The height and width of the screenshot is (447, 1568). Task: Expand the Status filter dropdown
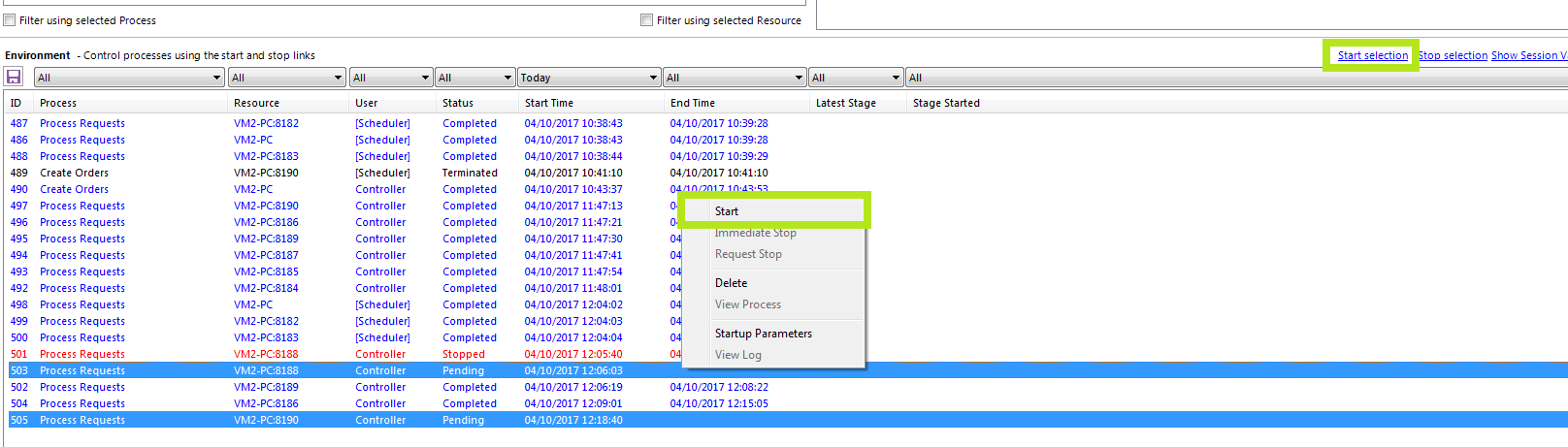click(x=474, y=78)
